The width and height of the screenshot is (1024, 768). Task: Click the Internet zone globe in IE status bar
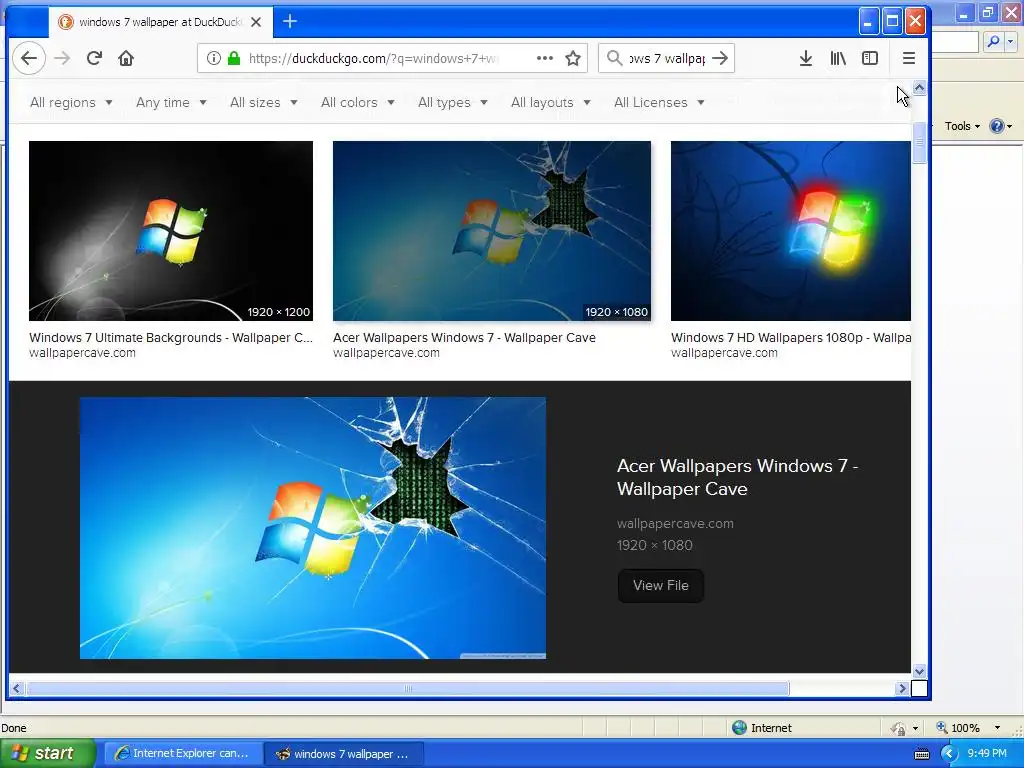(x=739, y=728)
